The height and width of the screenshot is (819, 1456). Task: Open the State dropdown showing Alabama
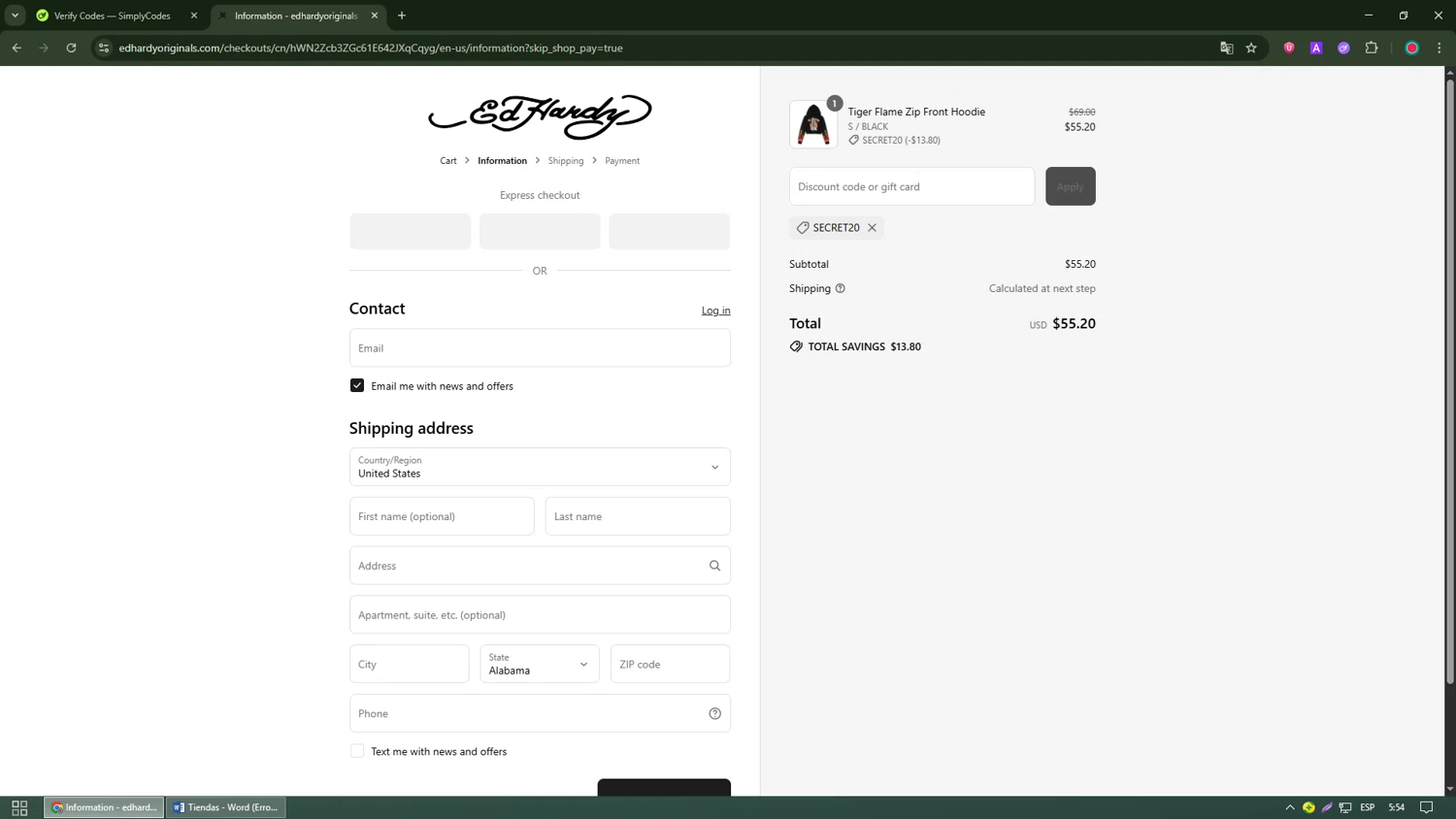[540, 665]
